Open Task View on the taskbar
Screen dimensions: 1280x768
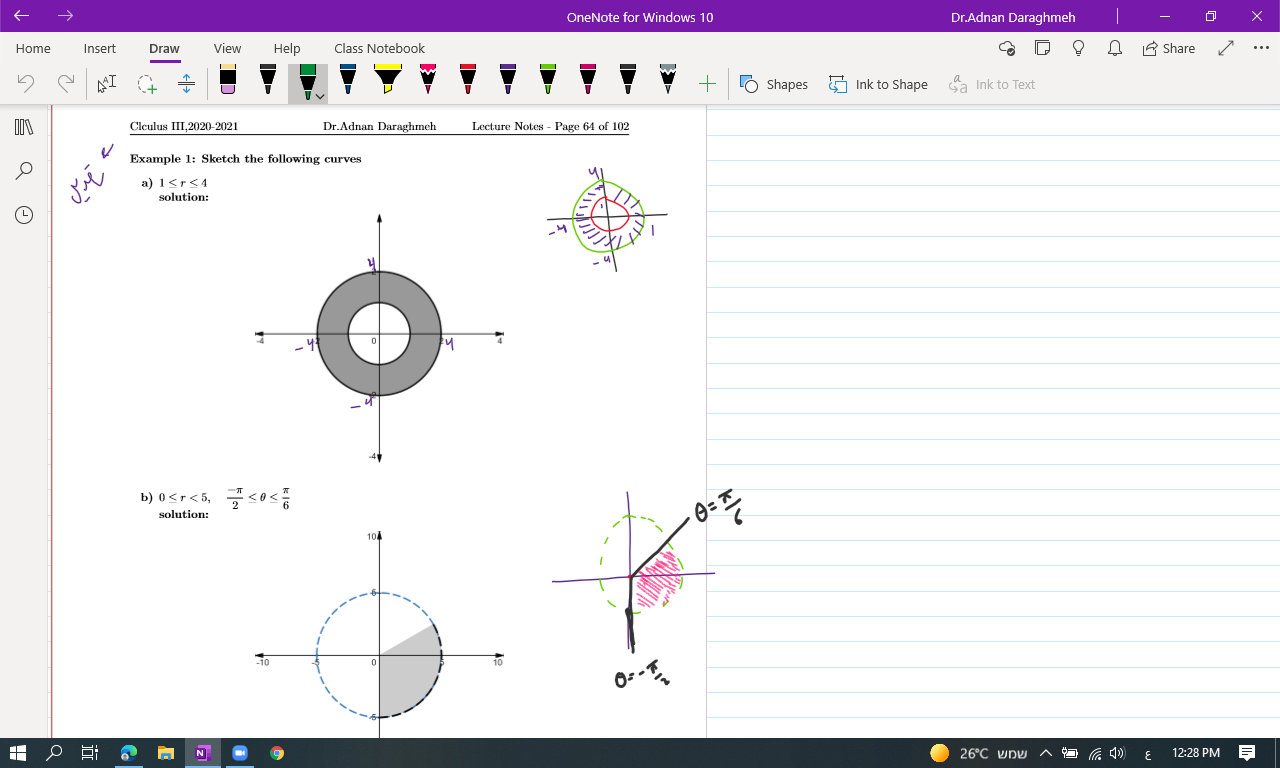coord(89,753)
